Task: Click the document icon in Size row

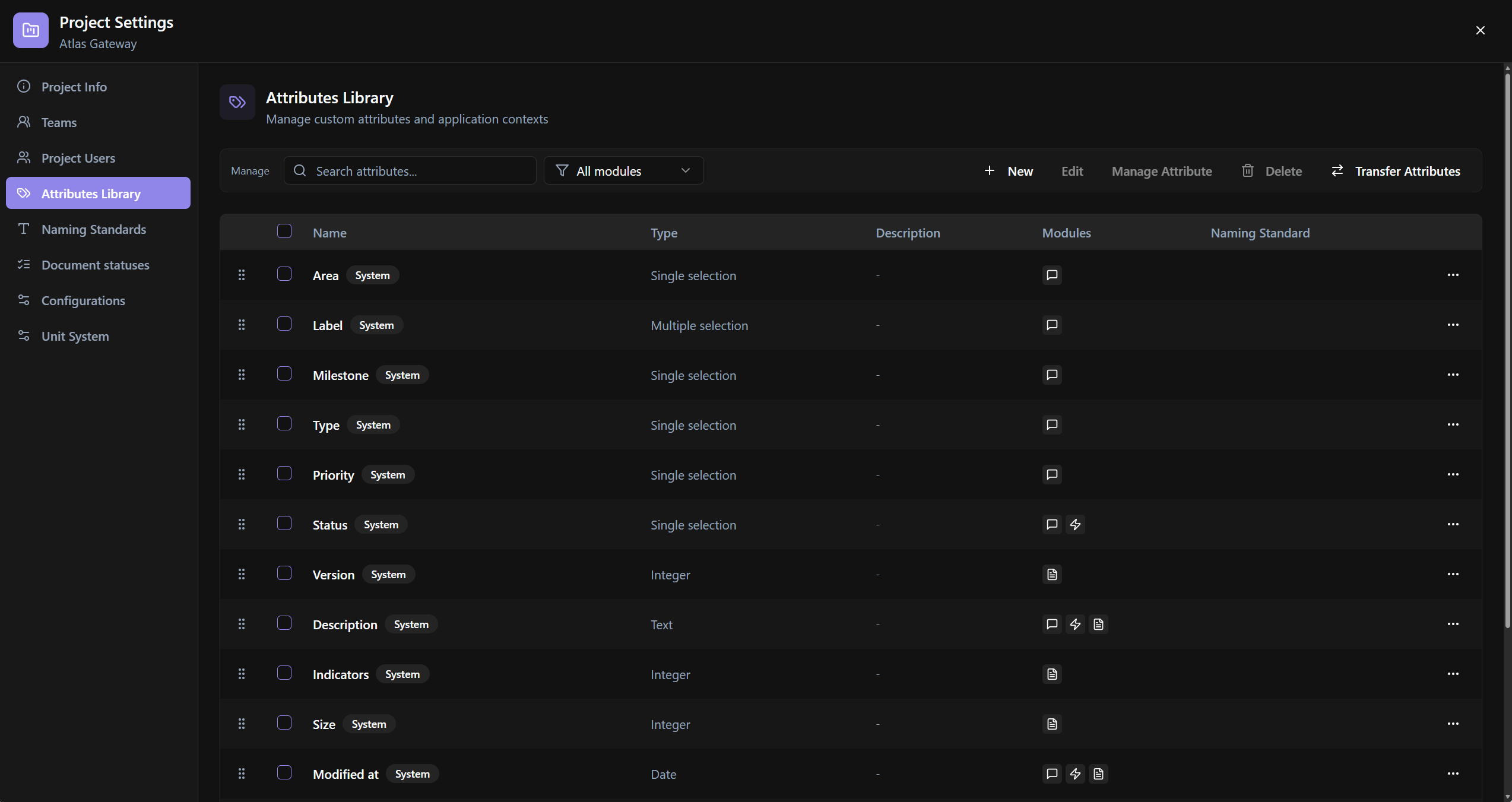Action: [x=1052, y=724]
